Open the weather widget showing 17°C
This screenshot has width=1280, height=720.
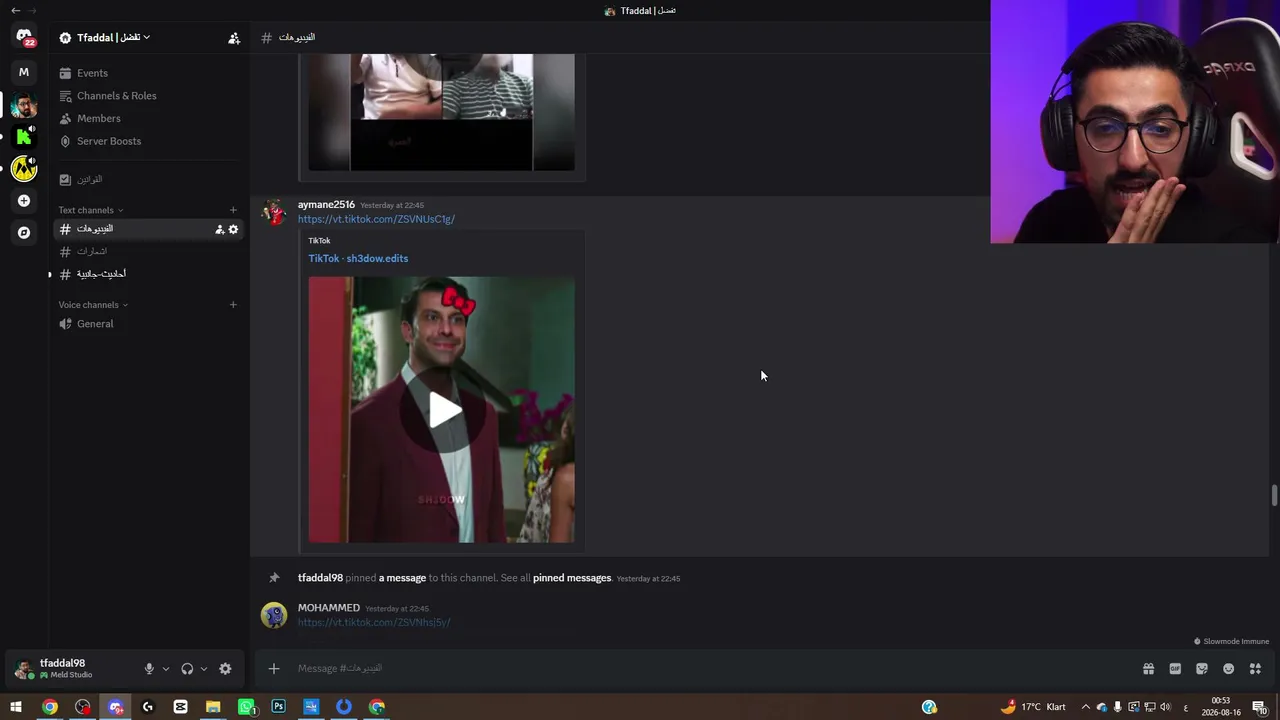click(1033, 707)
